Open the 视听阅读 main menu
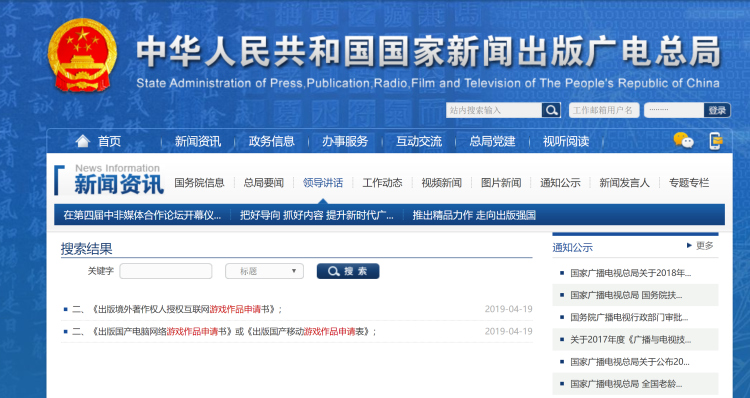This screenshot has width=750, height=398. click(x=566, y=141)
